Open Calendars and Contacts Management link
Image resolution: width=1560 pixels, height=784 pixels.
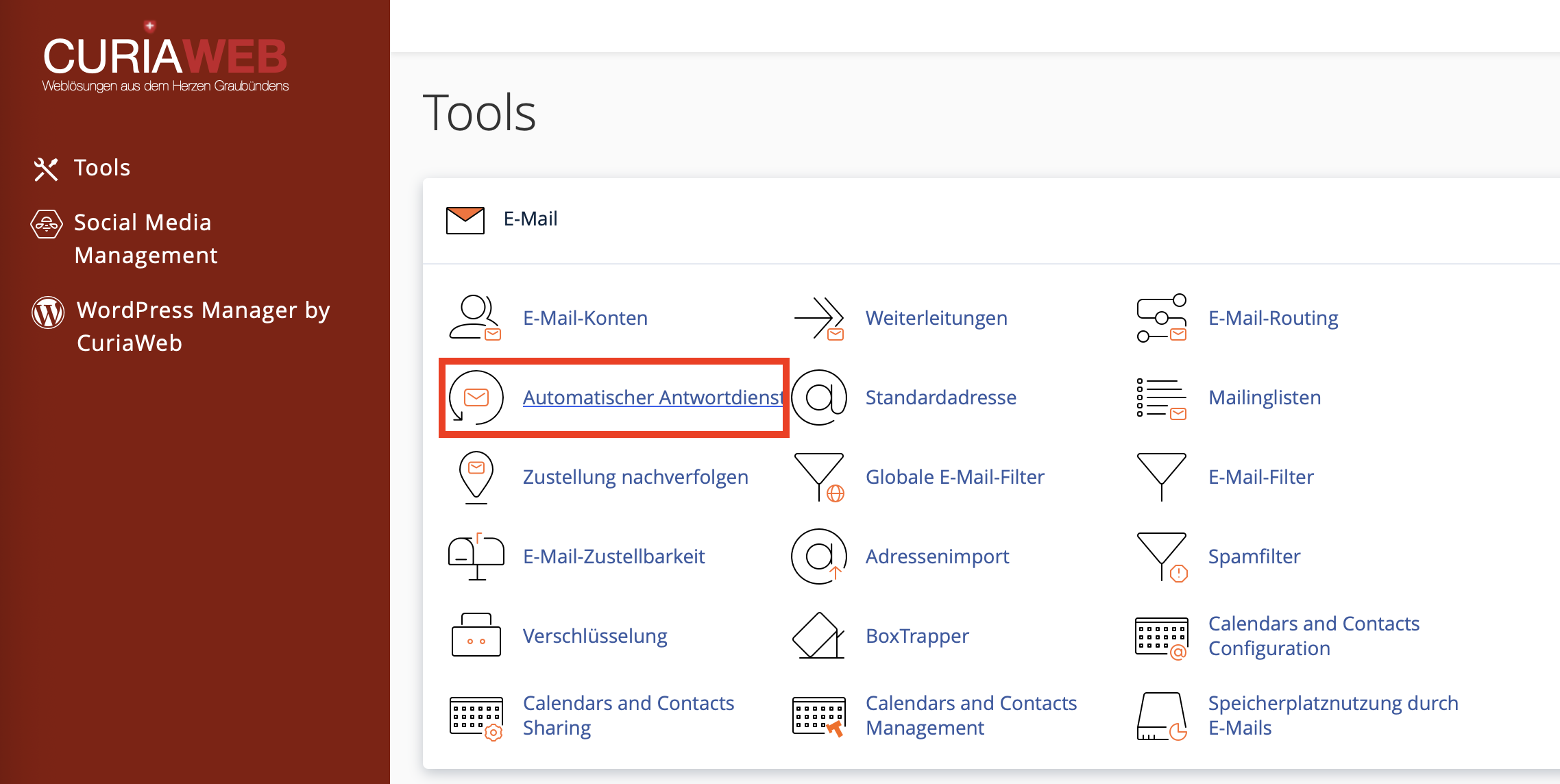point(971,715)
